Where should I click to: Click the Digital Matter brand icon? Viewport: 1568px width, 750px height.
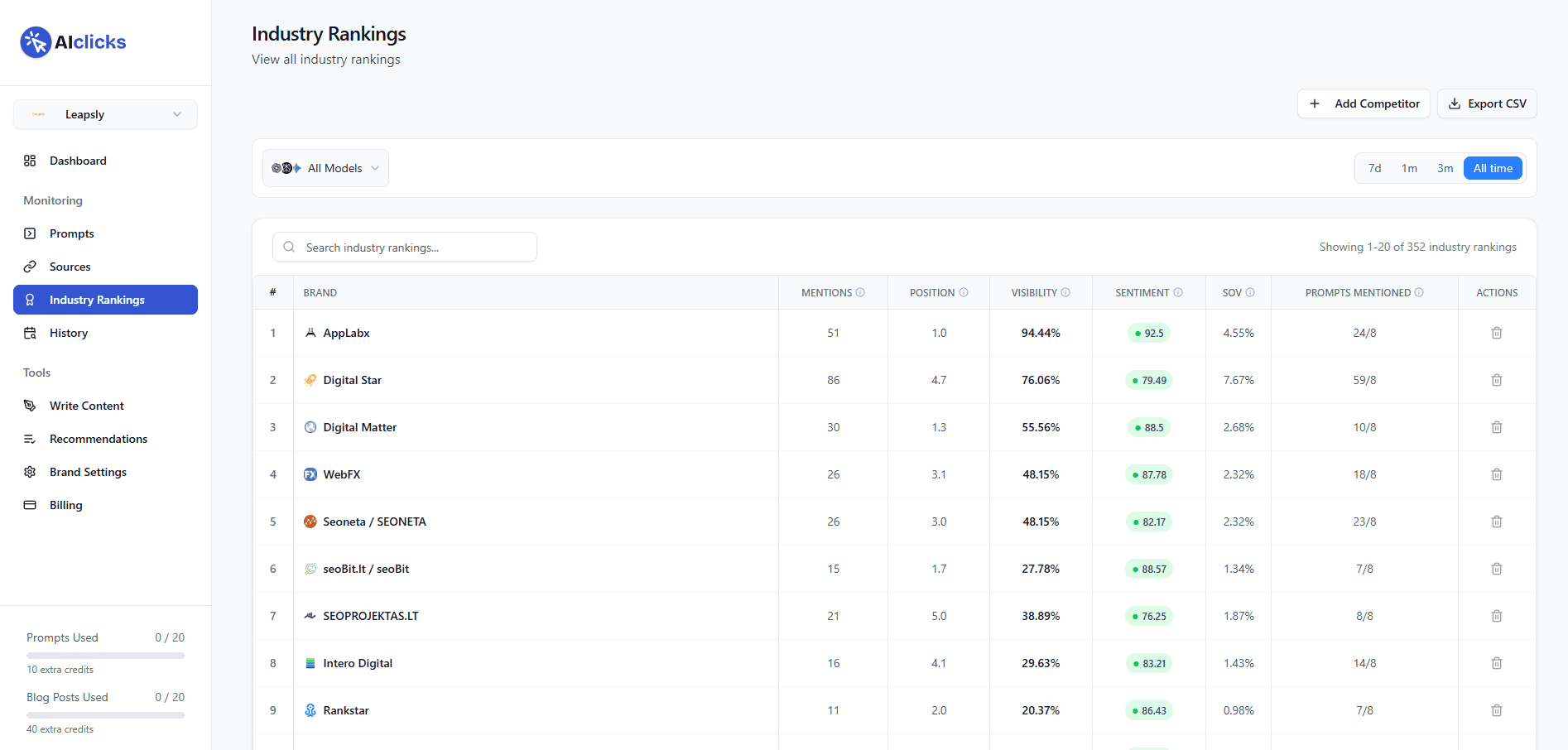tap(310, 427)
